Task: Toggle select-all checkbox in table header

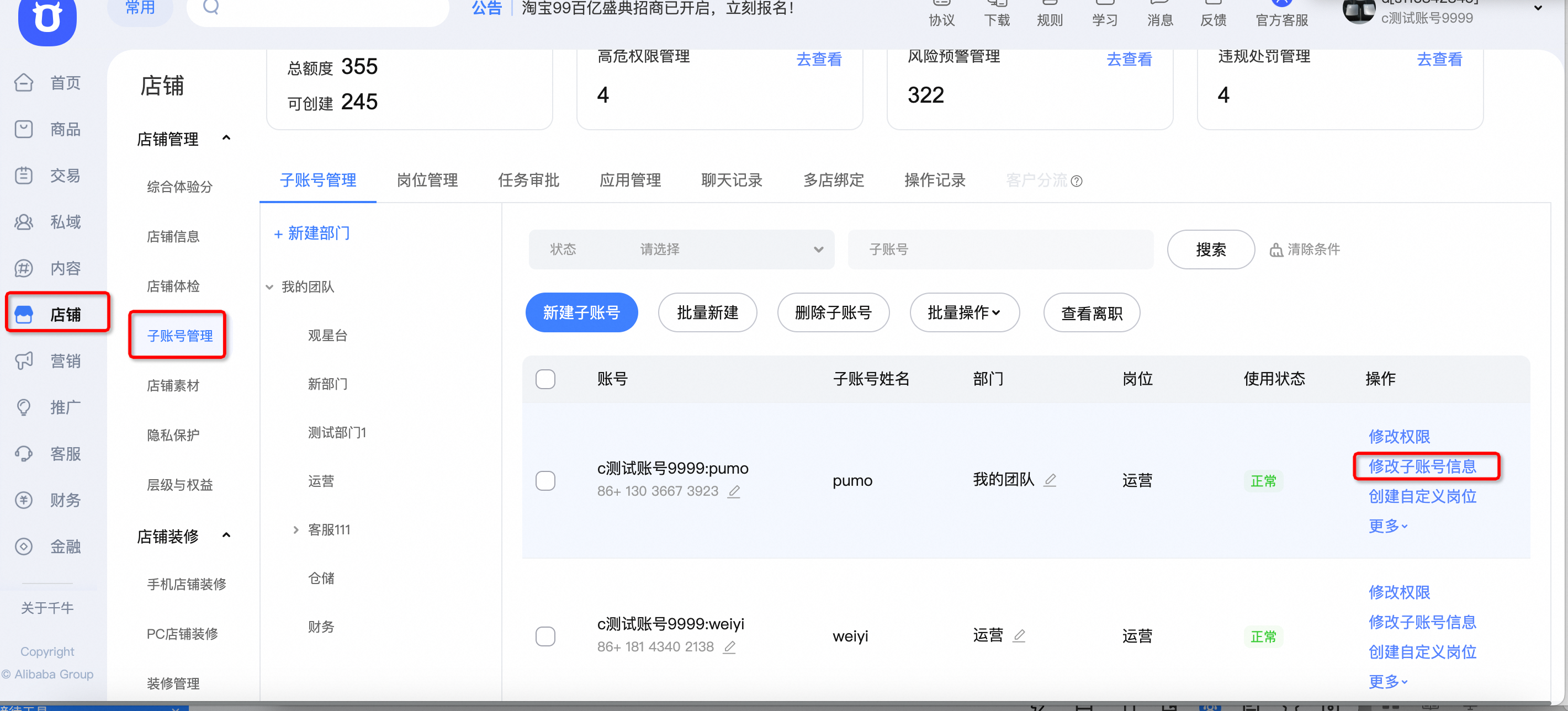Action: click(545, 379)
